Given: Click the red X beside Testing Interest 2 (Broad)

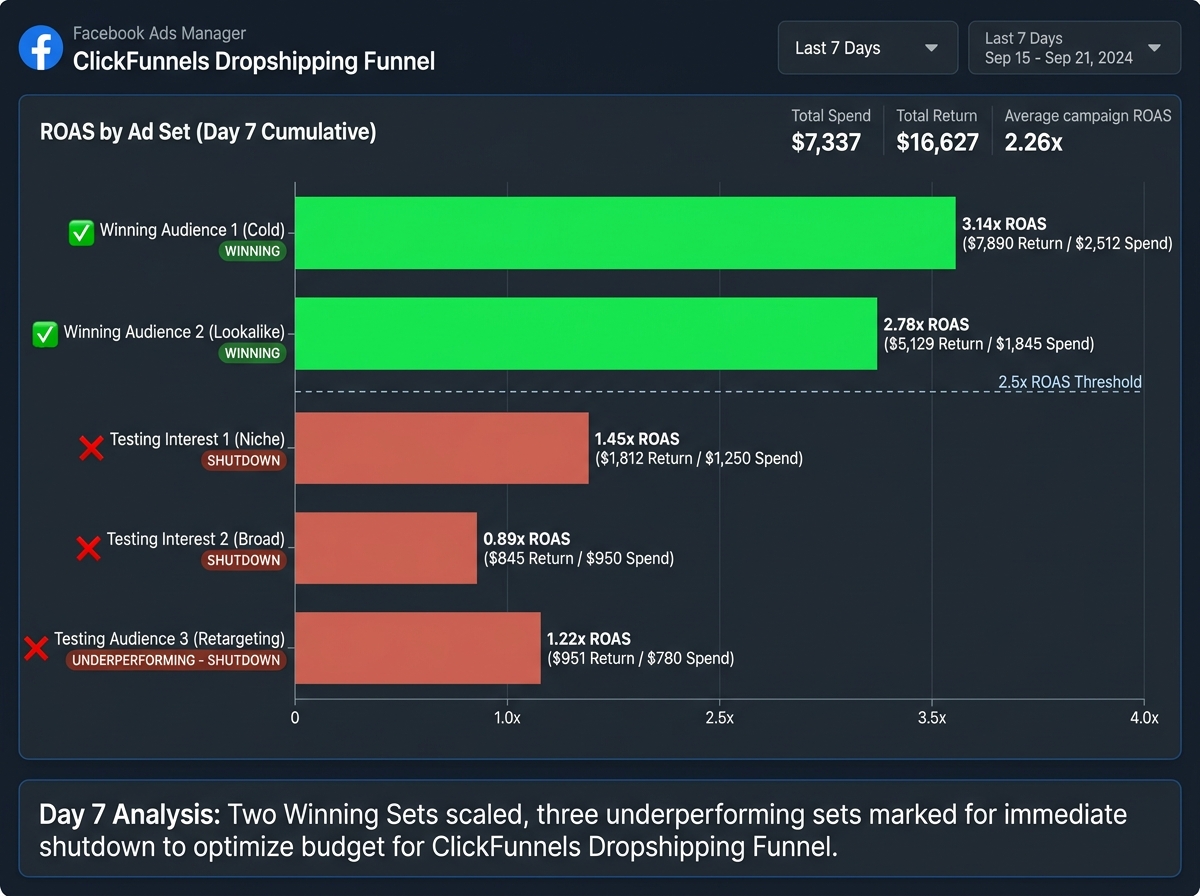Looking at the screenshot, I should pyautogui.click(x=88, y=548).
